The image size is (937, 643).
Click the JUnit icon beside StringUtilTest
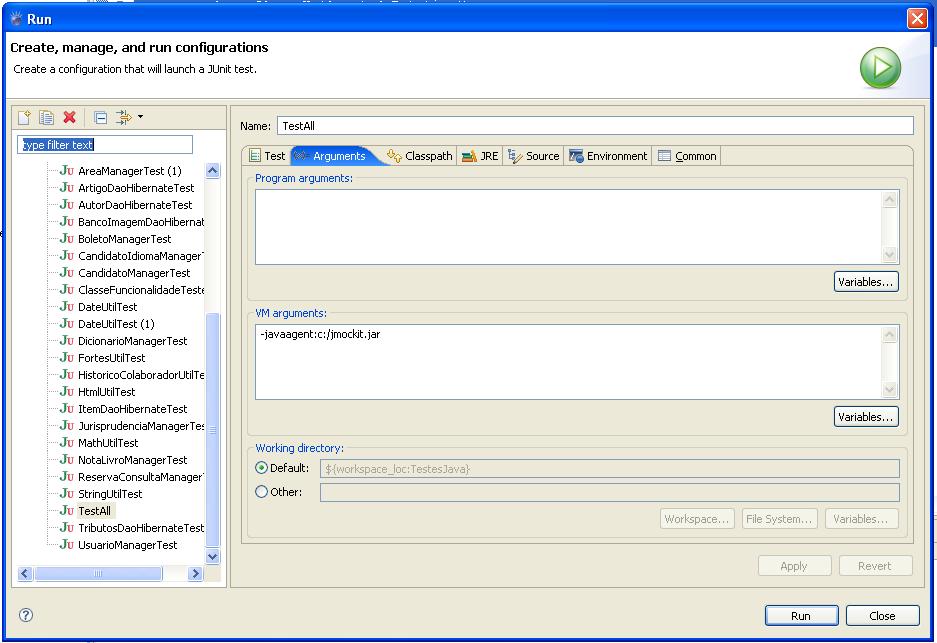(66, 494)
